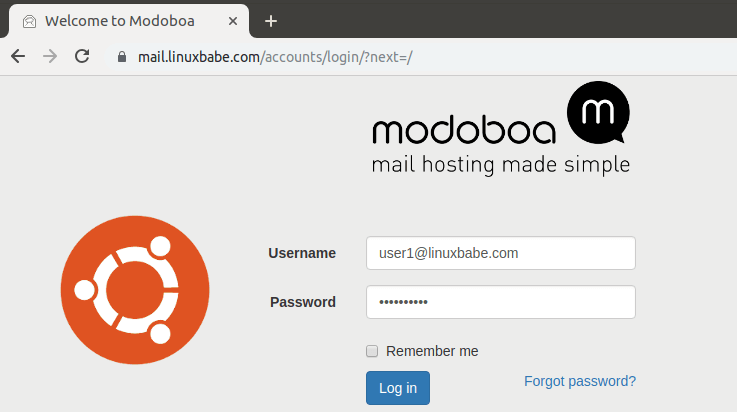Enable the Remember me checkbox
The image size is (737, 412).
tap(372, 351)
